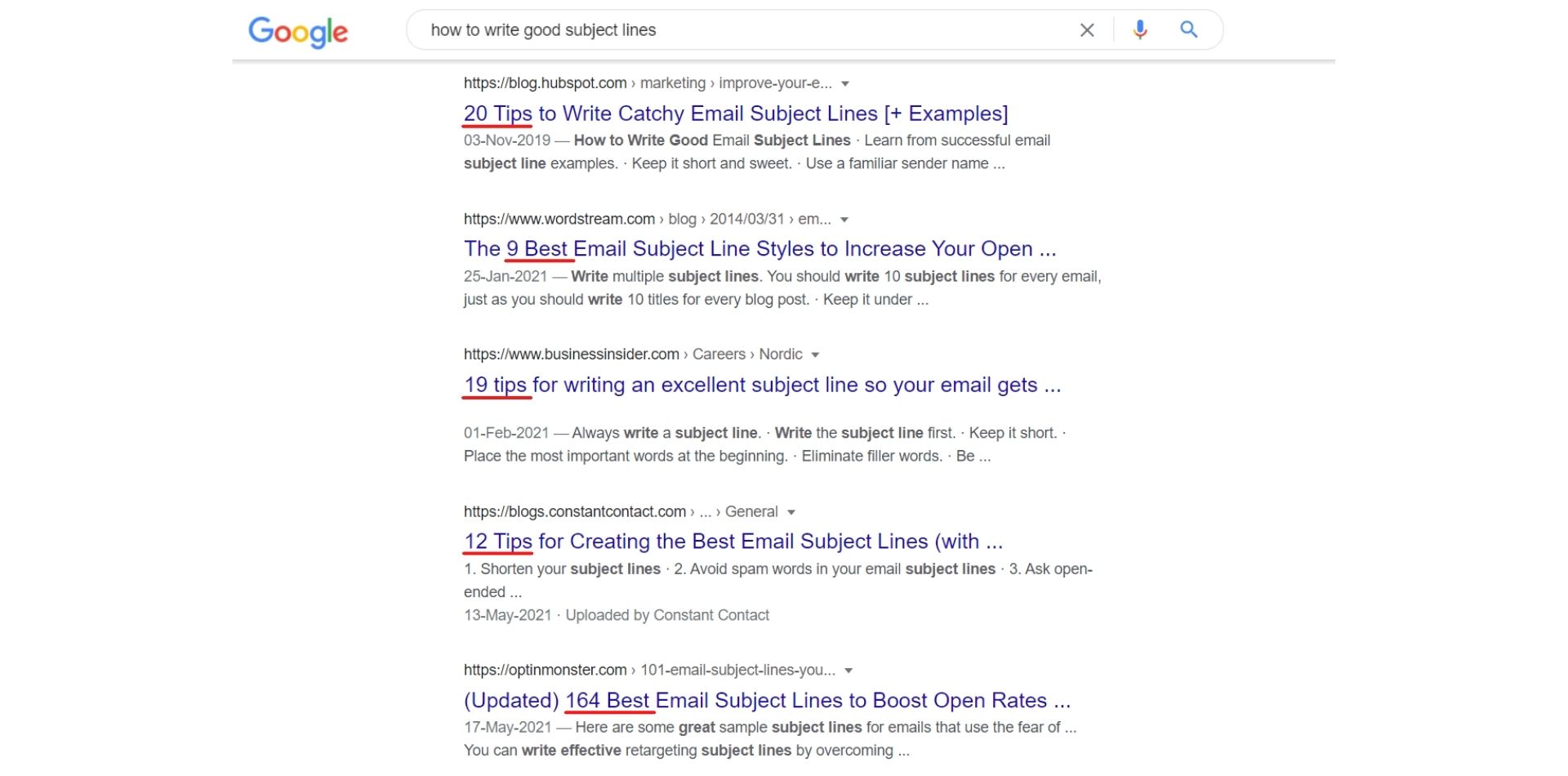Click the Google logo
This screenshot has height=776, width=1568.
tap(298, 31)
